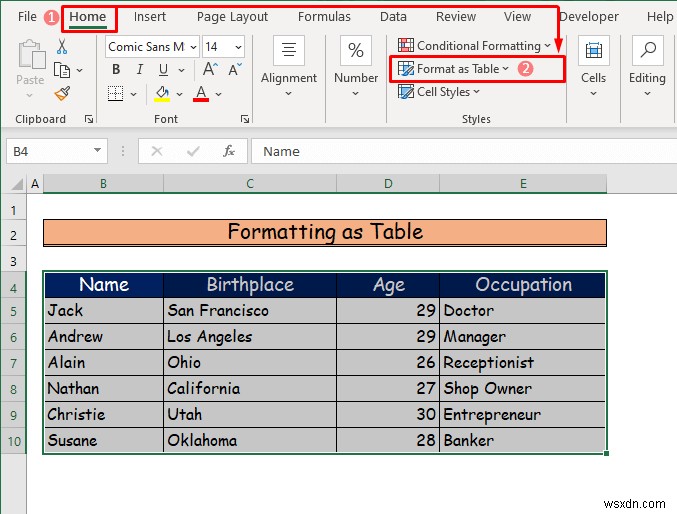The height and width of the screenshot is (514, 677).
Task: Open the Underline style dropdown arrow
Action: point(181,70)
